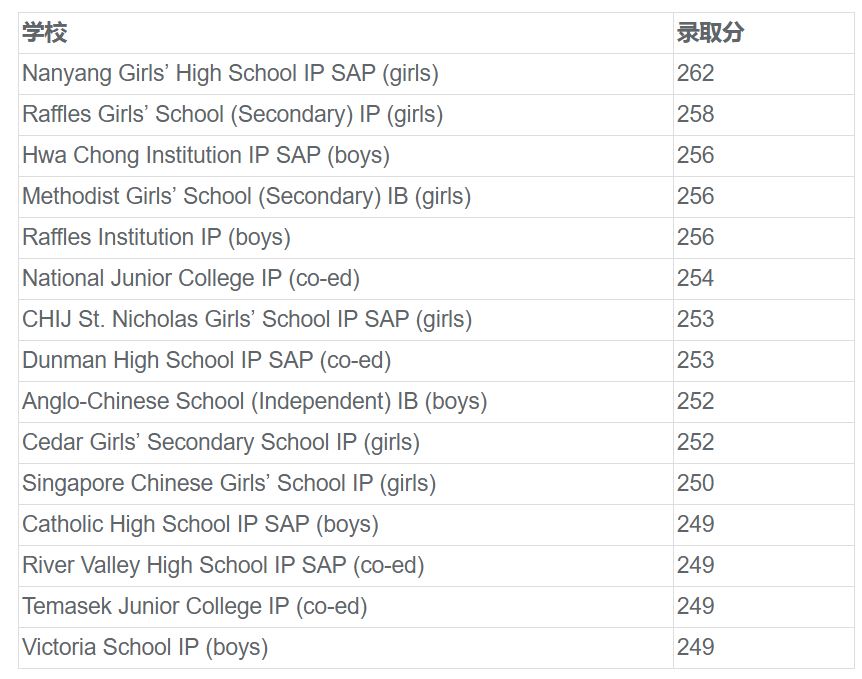This screenshot has height=679, width=862.
Task: Select Singapore Chinese Girls' School IP
Action: (x=229, y=484)
